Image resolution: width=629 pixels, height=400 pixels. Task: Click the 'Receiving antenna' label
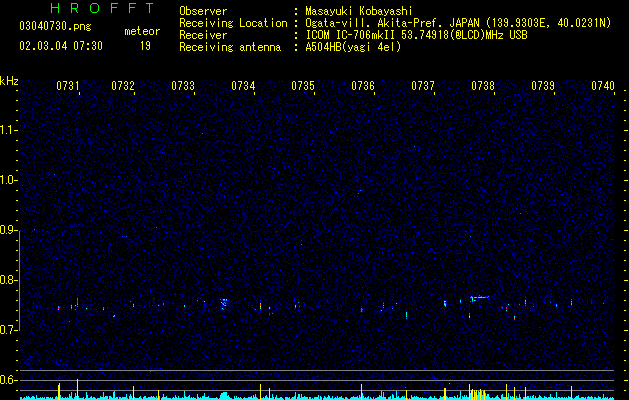tap(230, 47)
